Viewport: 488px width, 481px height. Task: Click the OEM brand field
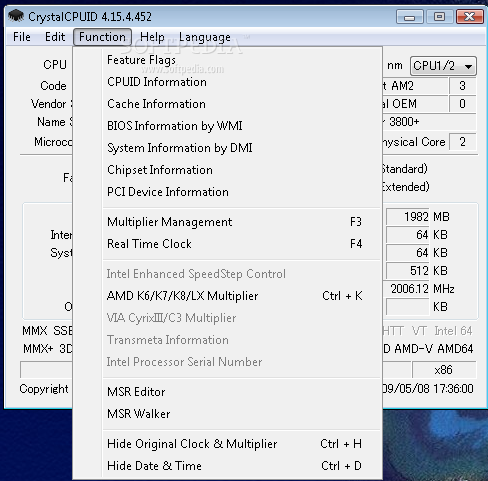[415, 104]
